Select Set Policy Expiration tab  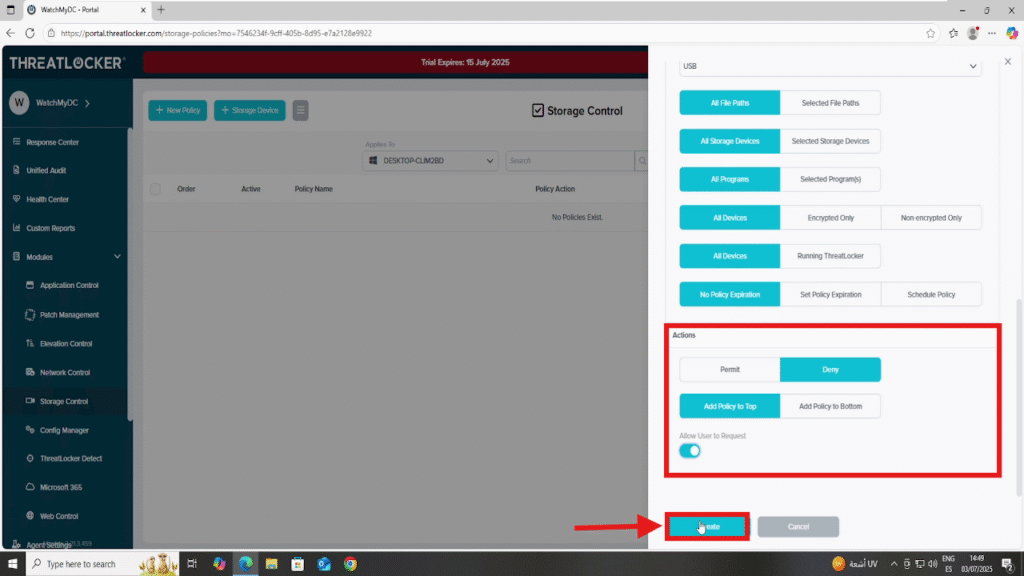(x=830, y=295)
